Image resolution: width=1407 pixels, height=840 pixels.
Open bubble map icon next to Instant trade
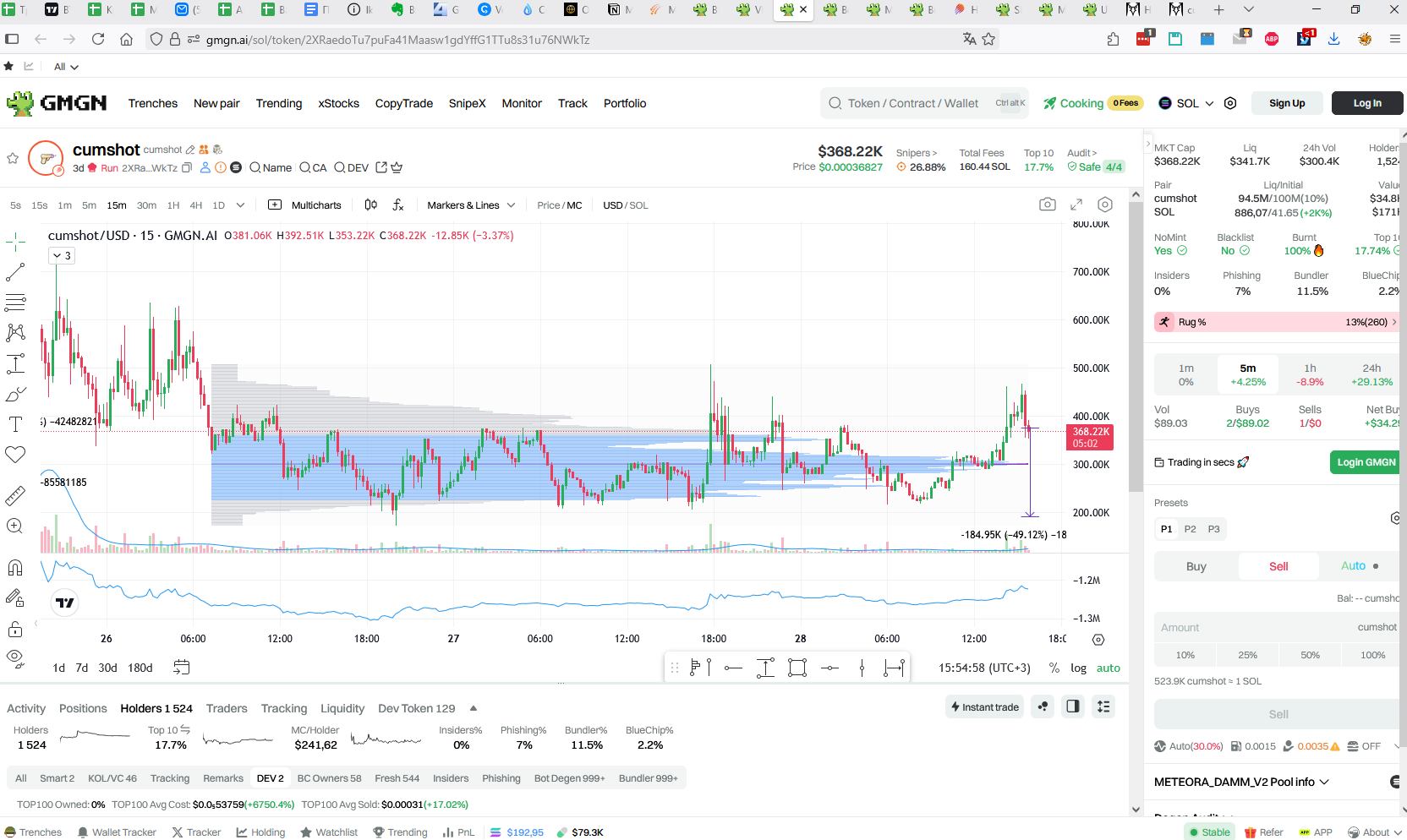coord(1043,706)
